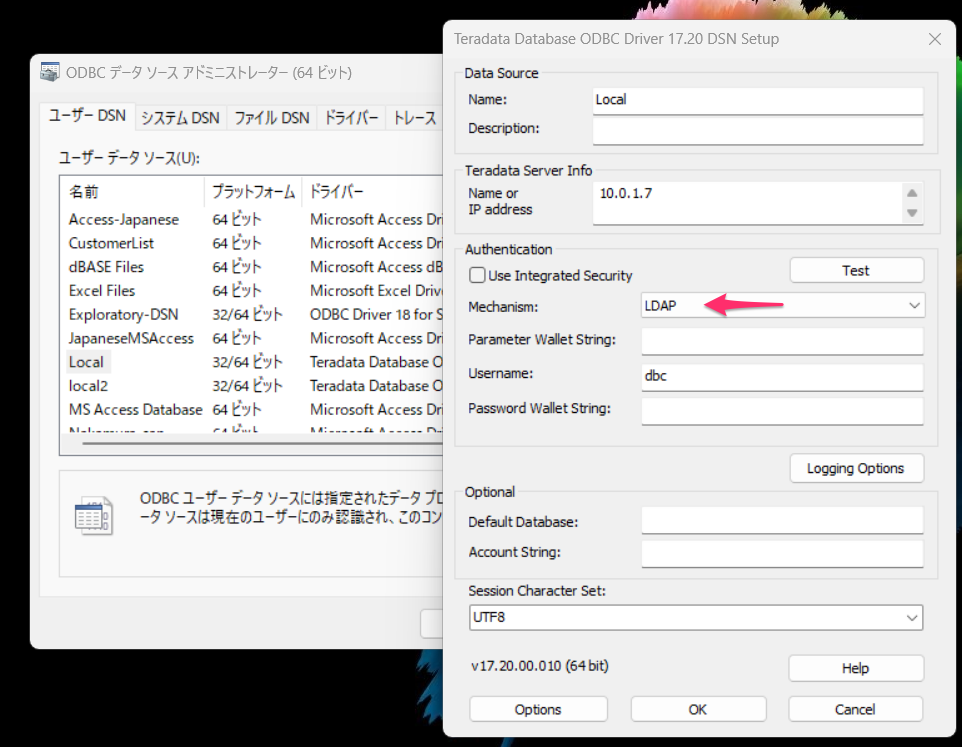Screen dimensions: 962x747
Task: Click the down arrow in server address box
Action: (912, 213)
